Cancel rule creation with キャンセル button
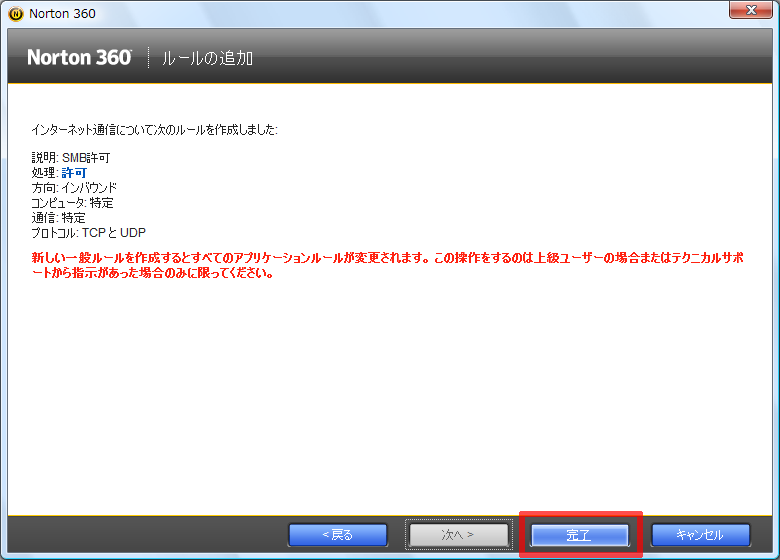780x560 pixels. pos(700,535)
